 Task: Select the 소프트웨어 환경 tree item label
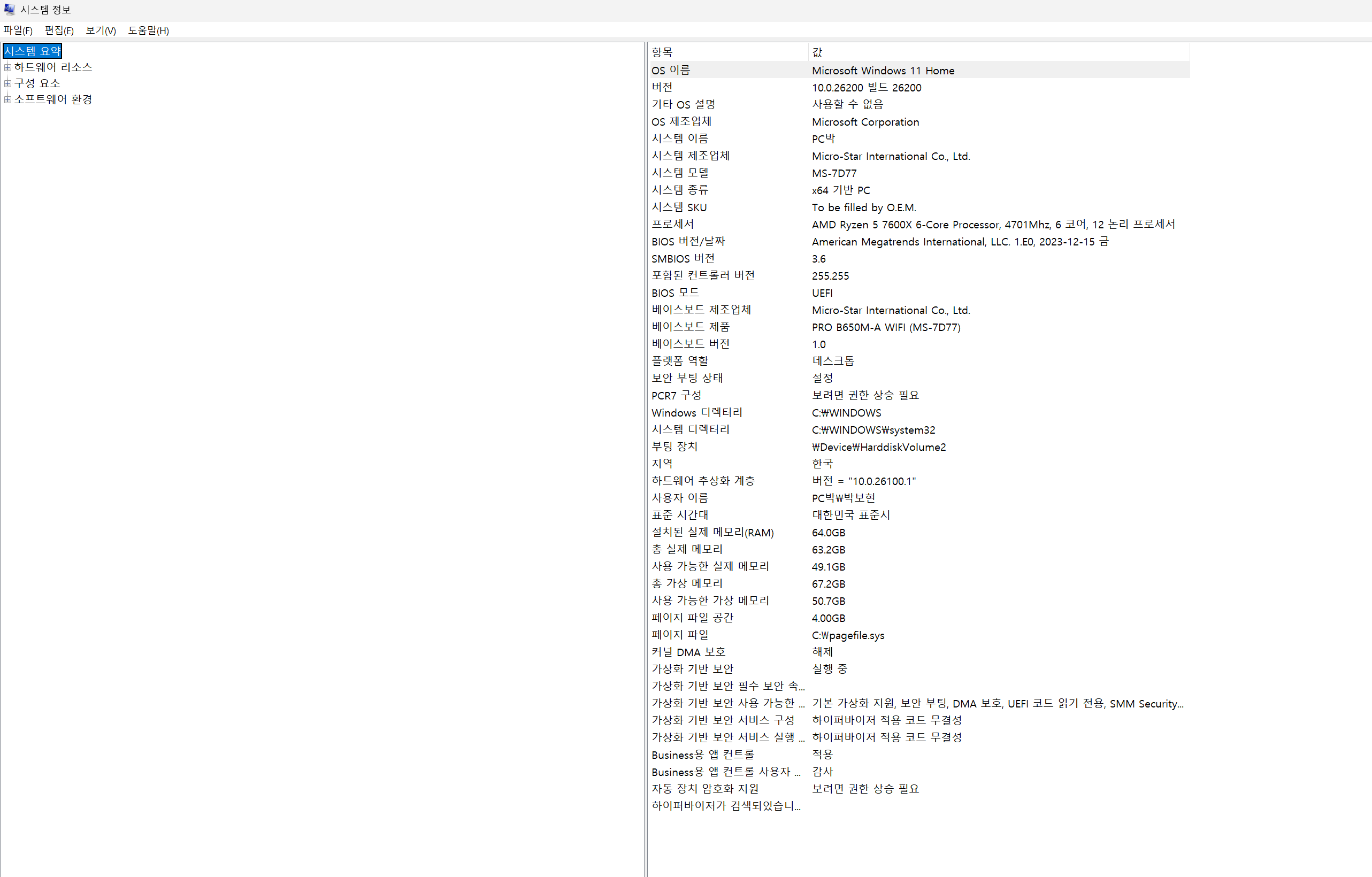(53, 99)
